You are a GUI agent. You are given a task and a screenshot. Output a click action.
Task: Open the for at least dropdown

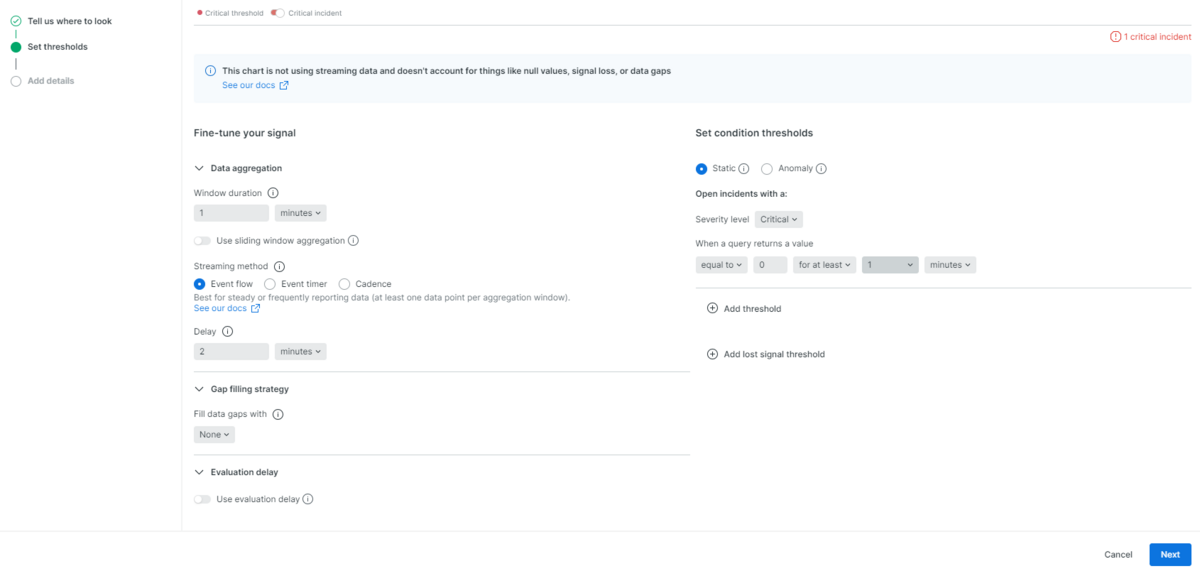[825, 265]
